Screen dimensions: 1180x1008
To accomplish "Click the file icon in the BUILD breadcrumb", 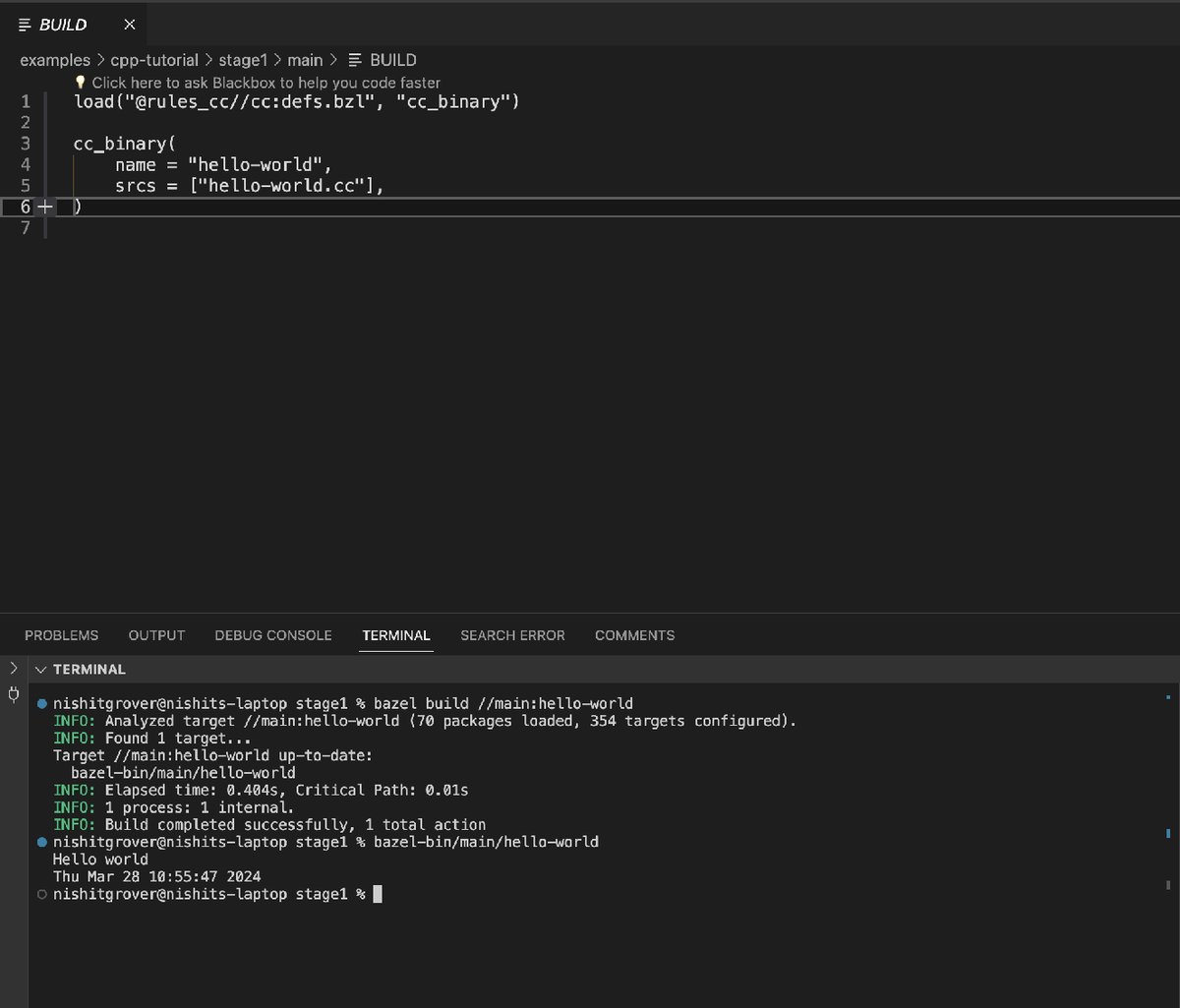I will pos(356,60).
